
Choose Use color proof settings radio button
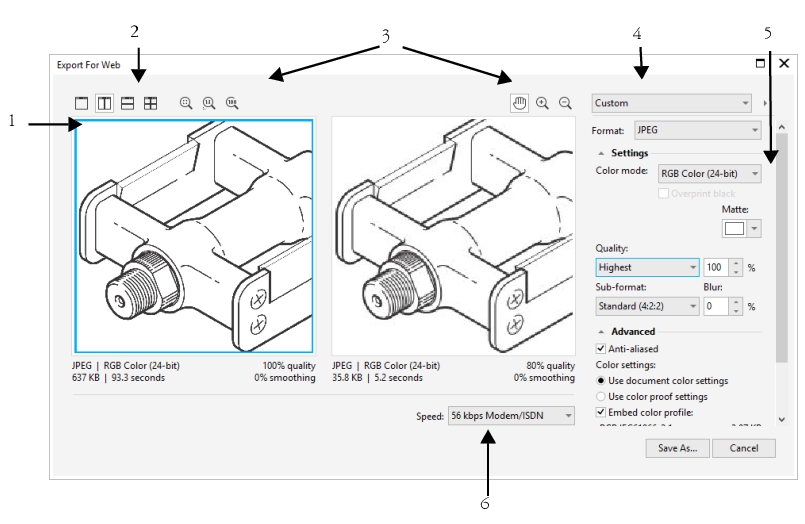(x=600, y=396)
